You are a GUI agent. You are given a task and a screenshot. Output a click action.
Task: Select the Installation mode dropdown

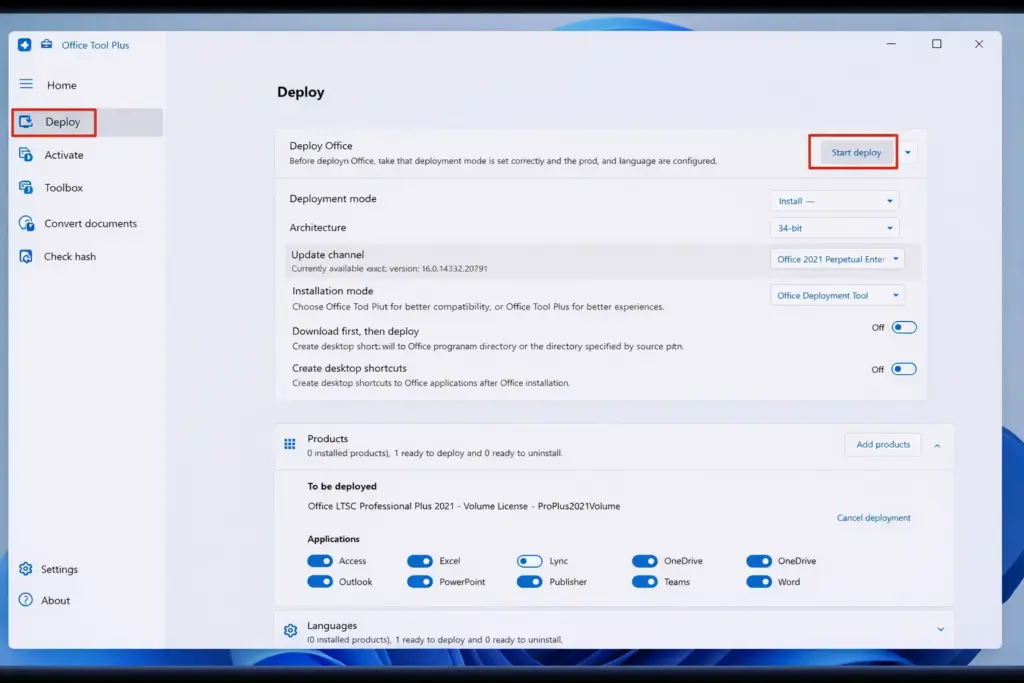click(x=838, y=295)
